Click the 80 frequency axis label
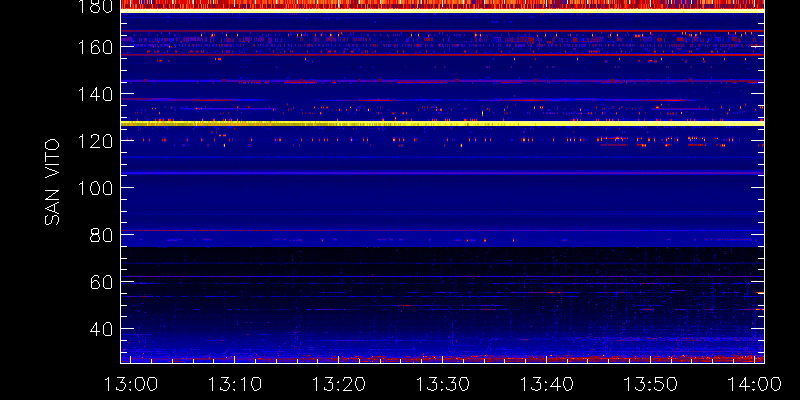The height and width of the screenshot is (400, 800). pyautogui.click(x=101, y=235)
